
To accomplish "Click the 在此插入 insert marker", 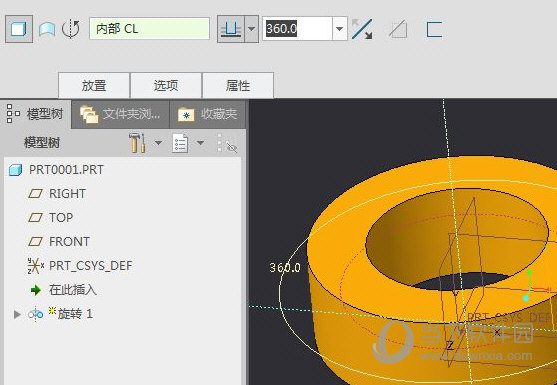I will coord(72,290).
